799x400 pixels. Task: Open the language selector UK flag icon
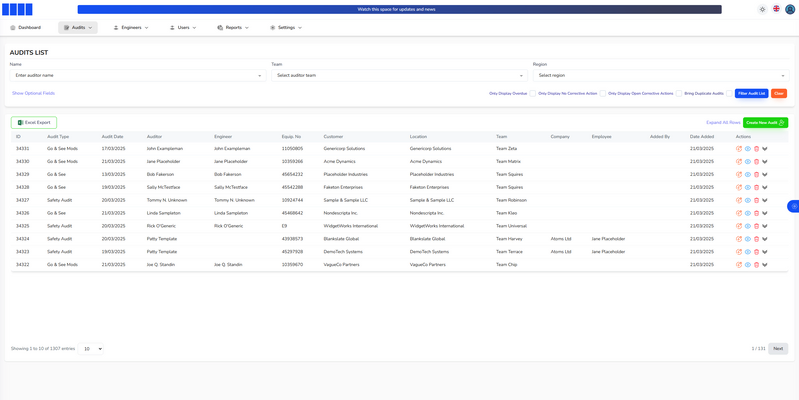(x=776, y=9)
